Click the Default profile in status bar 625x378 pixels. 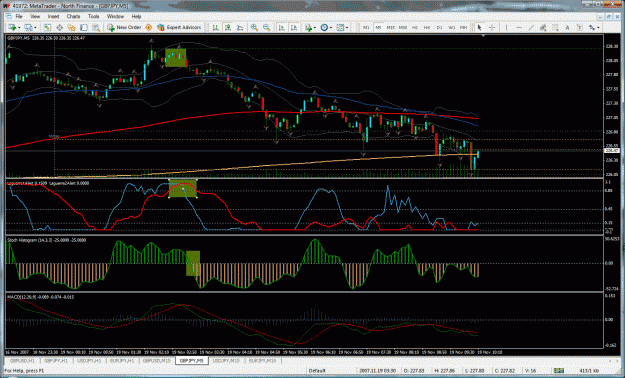[317, 371]
